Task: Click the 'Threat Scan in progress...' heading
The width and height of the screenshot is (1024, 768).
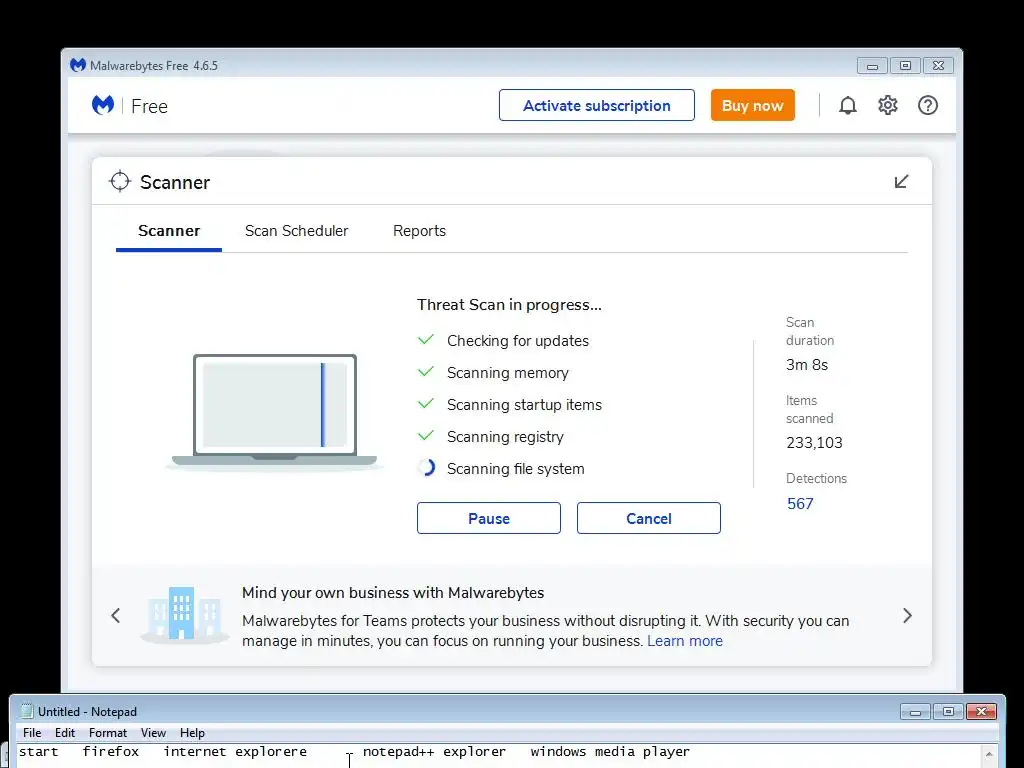Action: coord(509,305)
